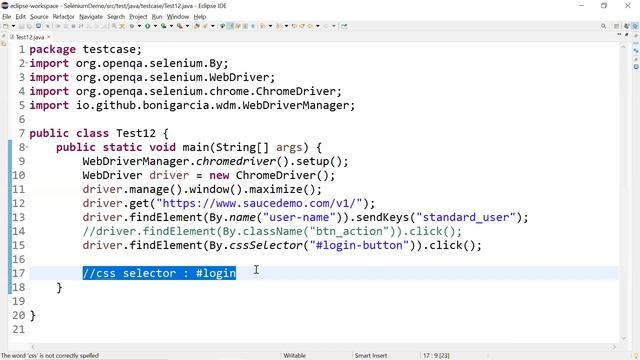Collapse the main method fold at line 8

click(27, 147)
